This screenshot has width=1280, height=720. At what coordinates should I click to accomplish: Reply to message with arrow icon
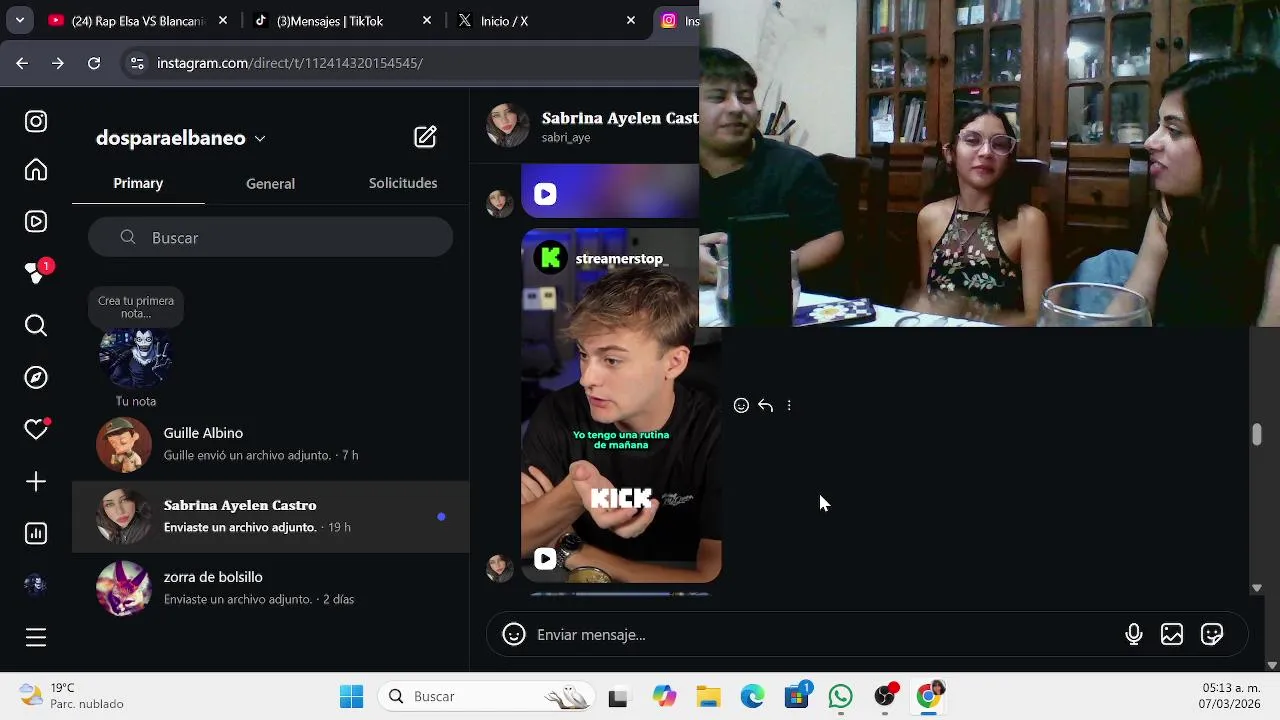point(765,405)
